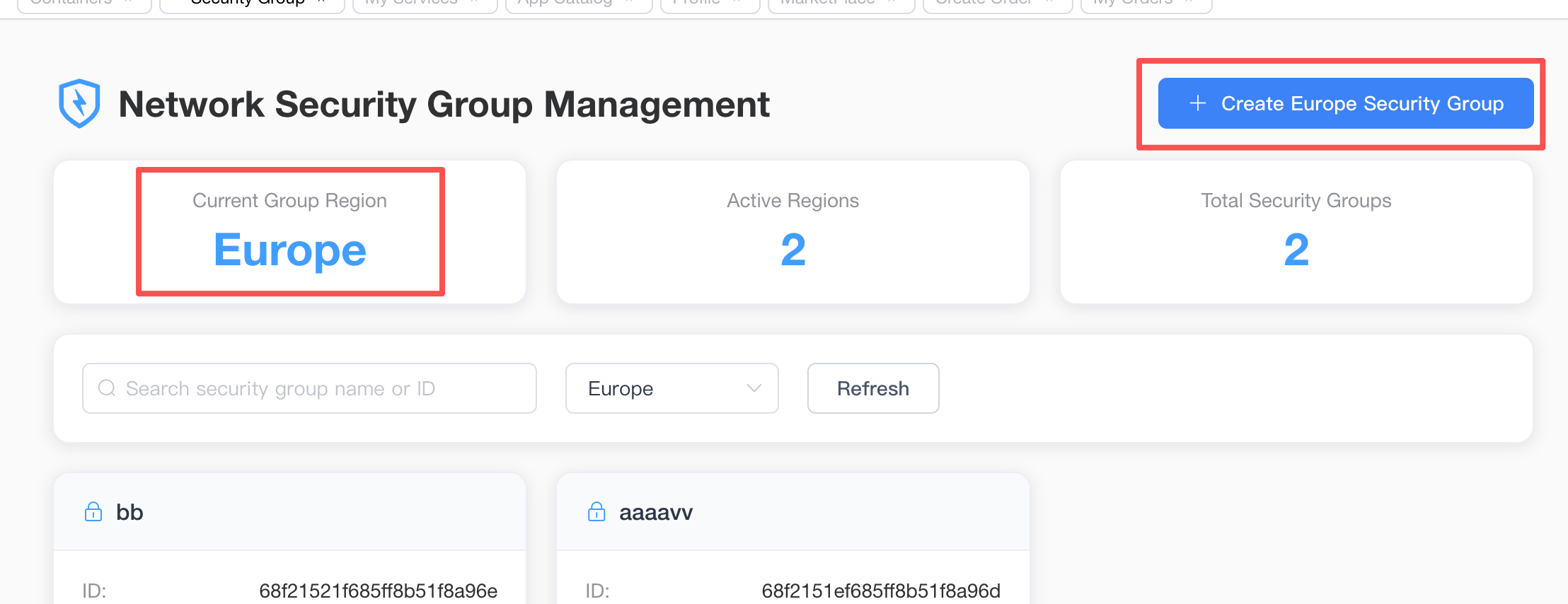Switch to the My Services tab
The height and width of the screenshot is (604, 1568).
[412, 4]
